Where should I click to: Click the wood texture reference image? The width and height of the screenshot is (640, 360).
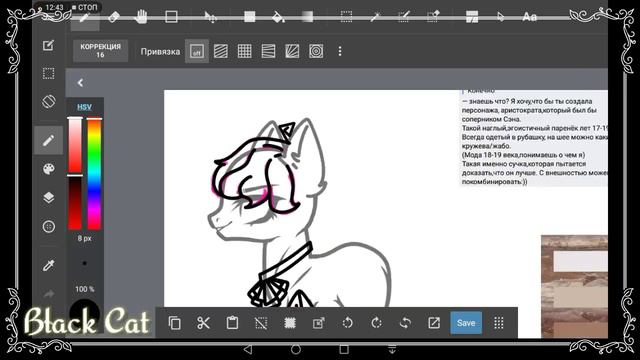(574, 287)
